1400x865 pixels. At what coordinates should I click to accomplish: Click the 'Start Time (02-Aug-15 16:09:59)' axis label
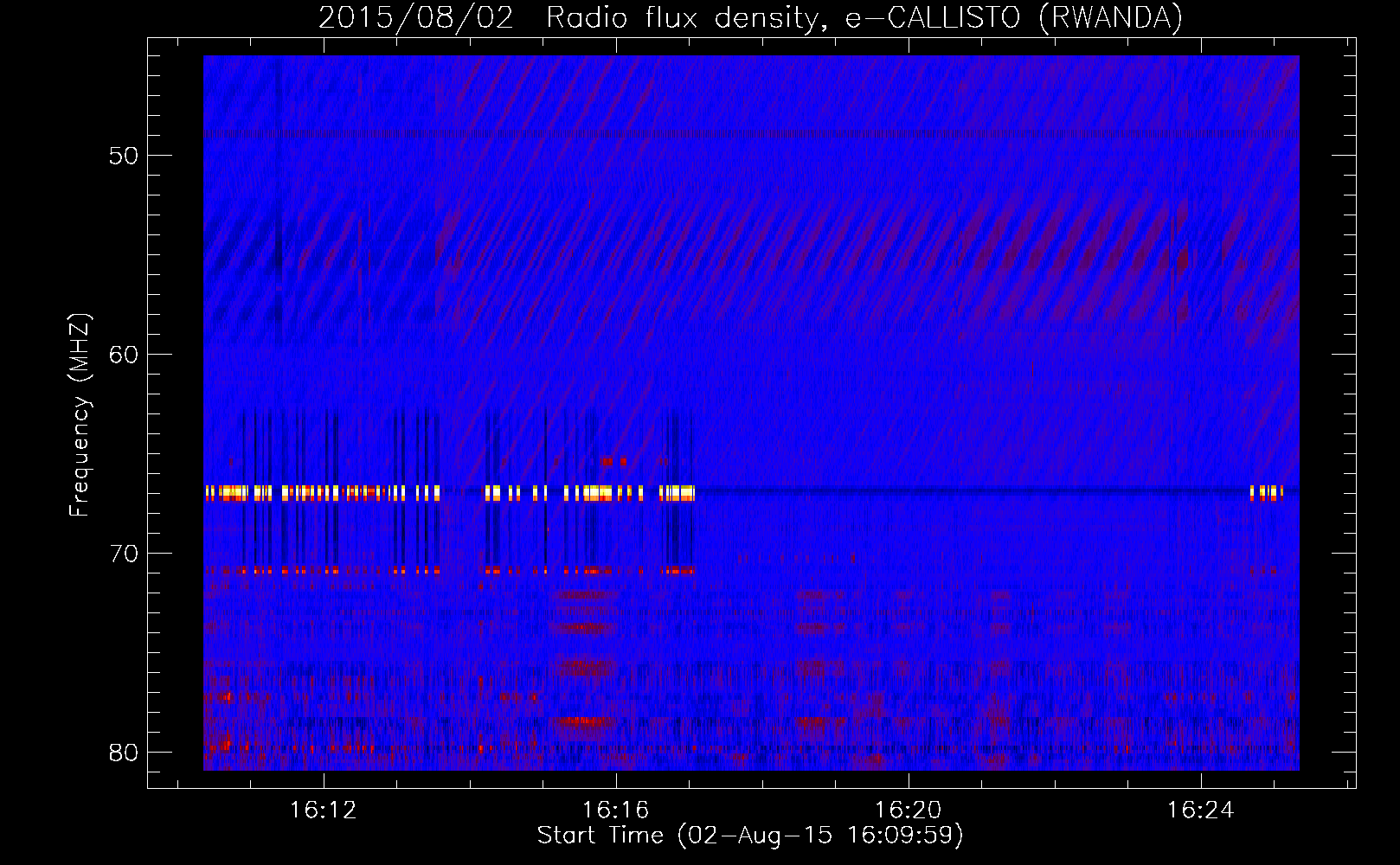[750, 836]
